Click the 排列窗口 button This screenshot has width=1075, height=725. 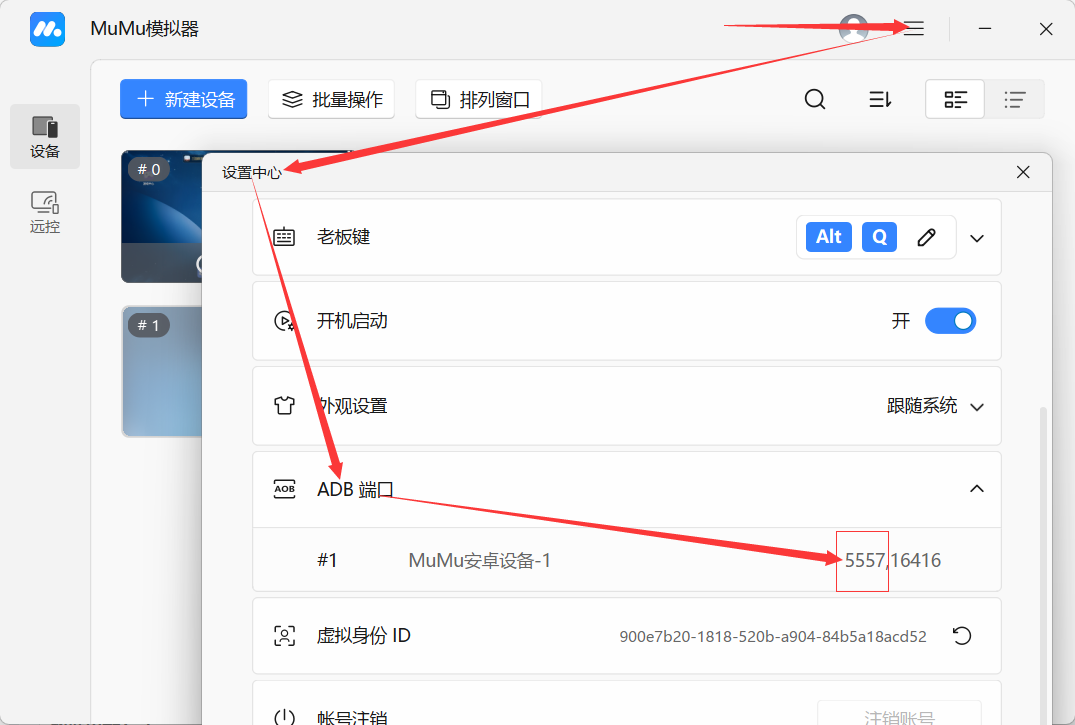click(x=479, y=99)
